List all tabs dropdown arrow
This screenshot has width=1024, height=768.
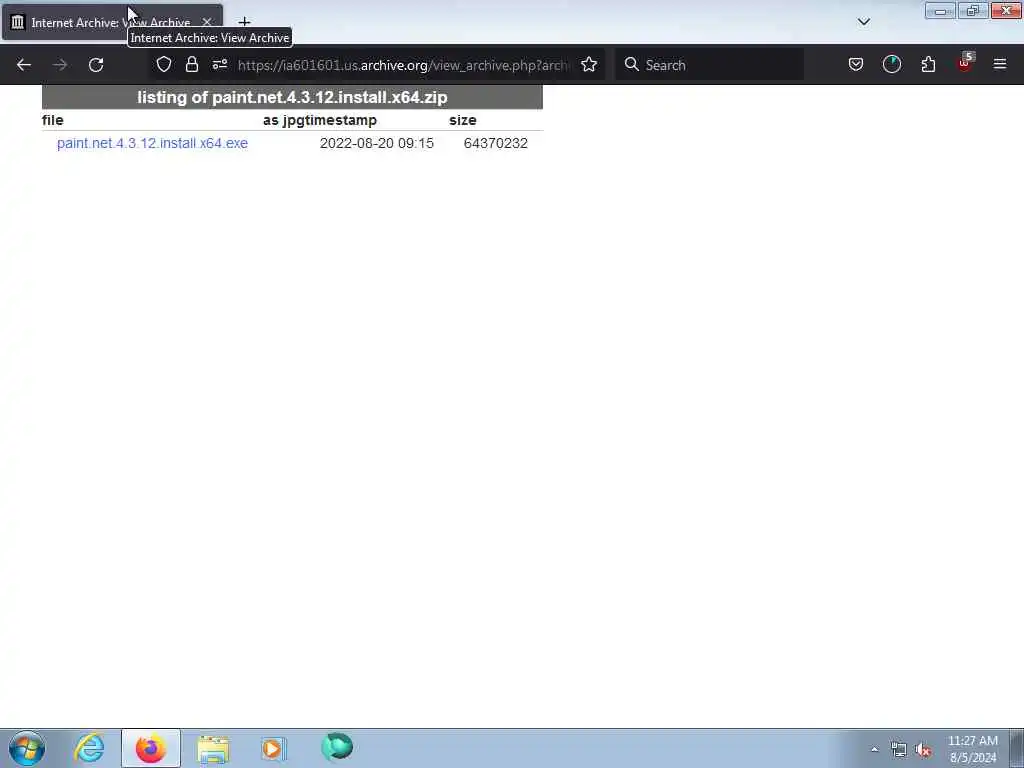863,22
